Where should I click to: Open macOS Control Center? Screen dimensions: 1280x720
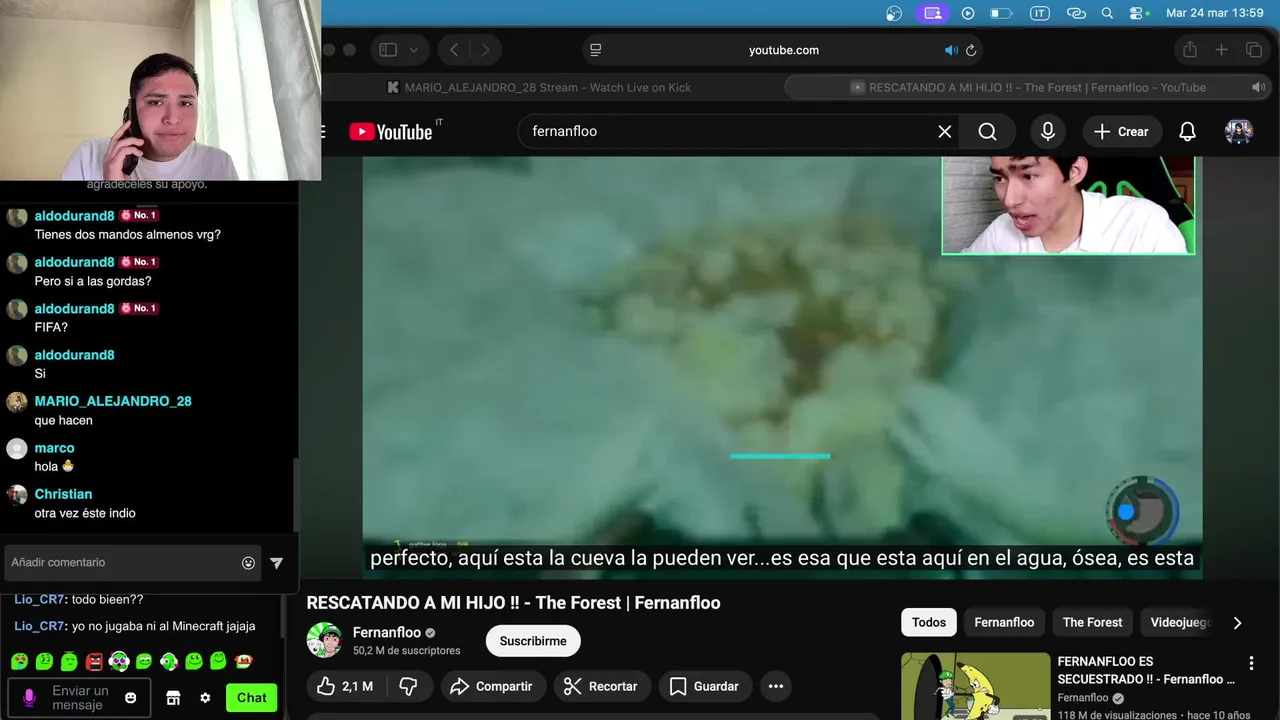point(1137,13)
